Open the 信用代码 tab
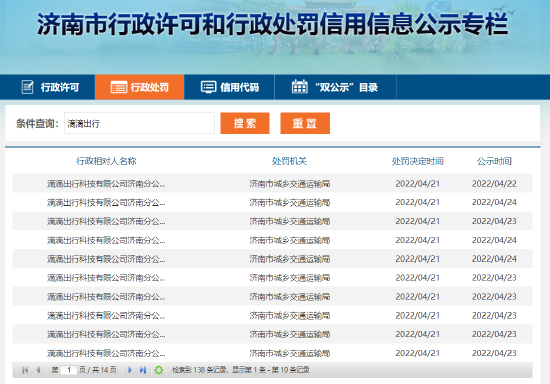 (229, 87)
